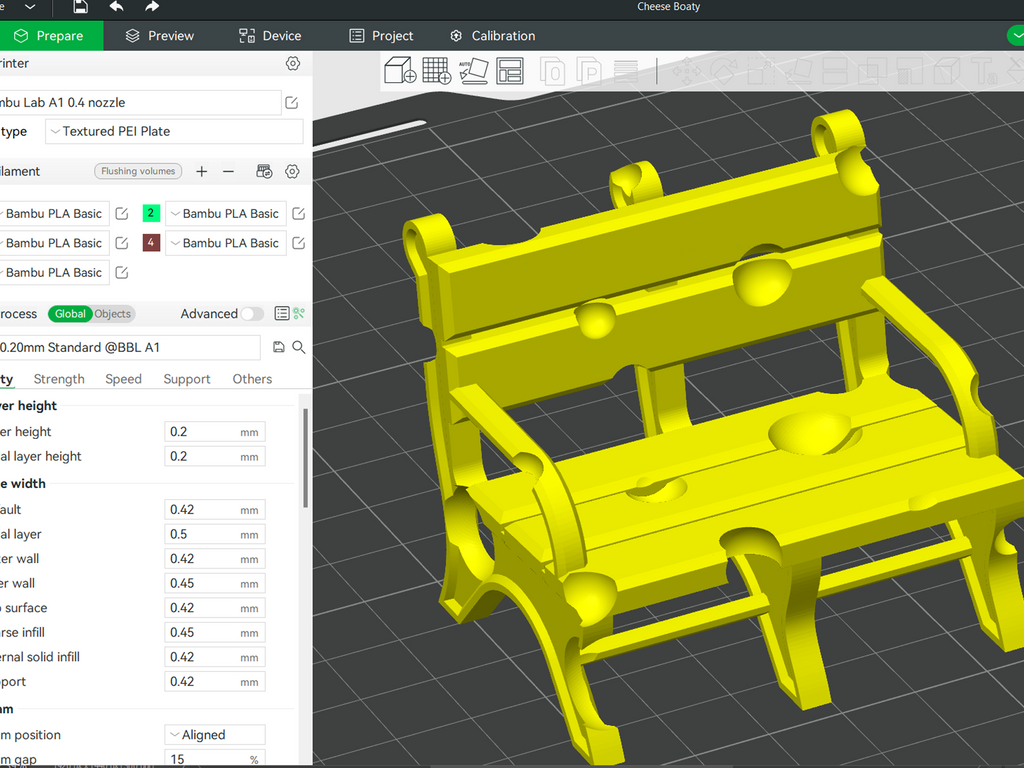Select the Global process mode
The image size is (1024, 768).
(x=70, y=314)
